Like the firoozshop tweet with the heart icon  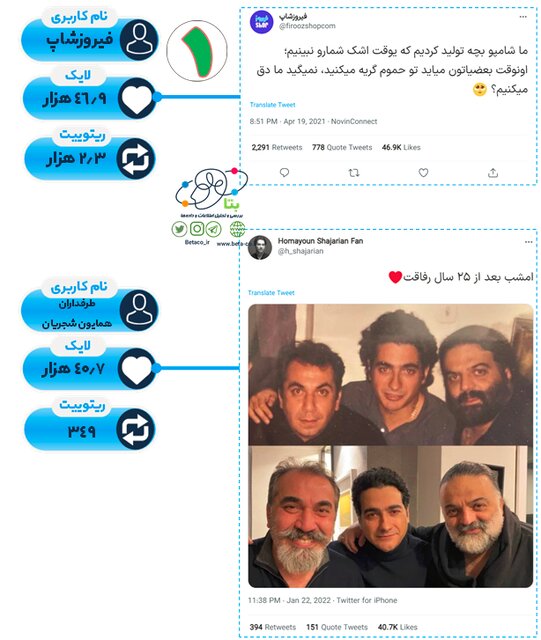(x=423, y=173)
